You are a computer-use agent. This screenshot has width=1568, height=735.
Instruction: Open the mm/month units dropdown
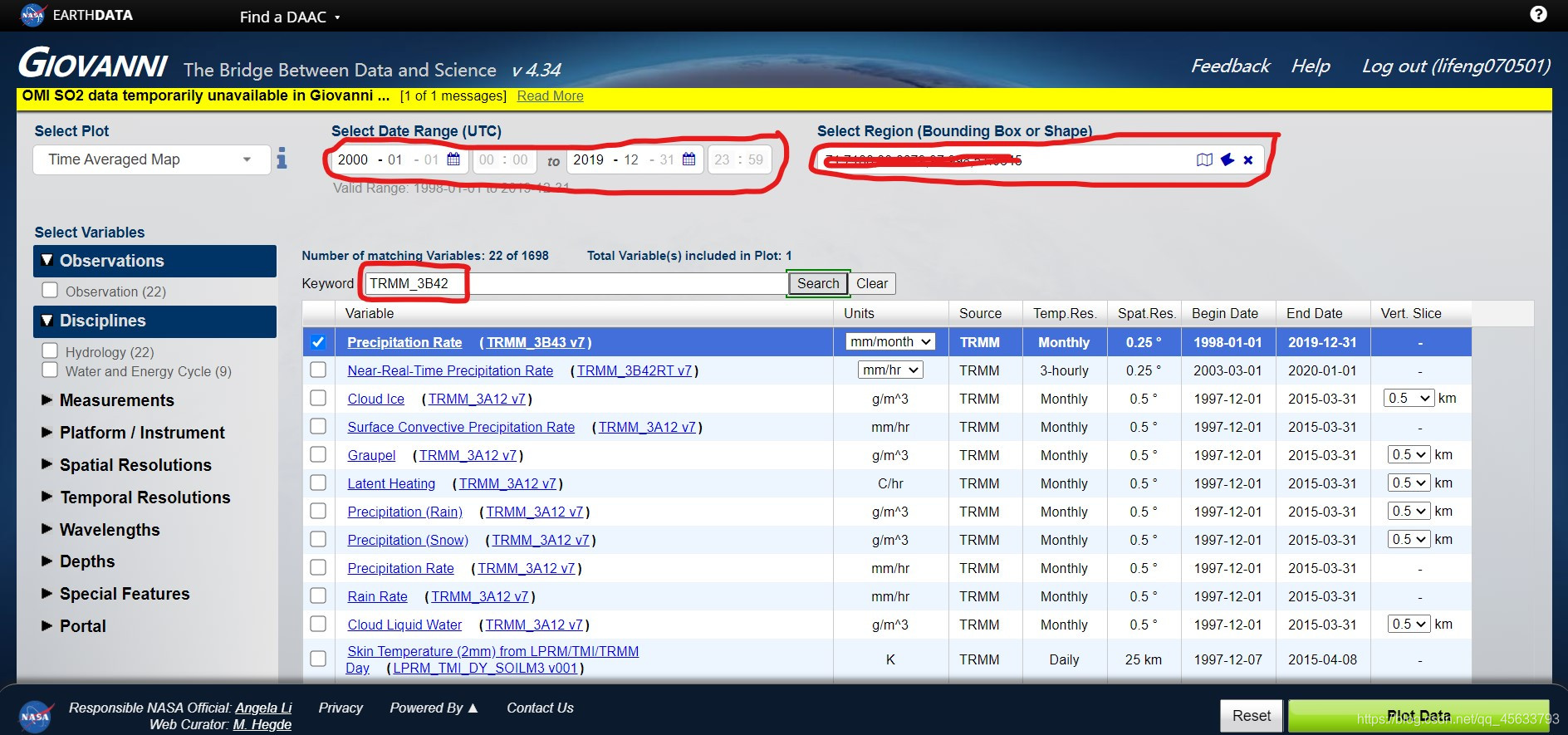890,341
